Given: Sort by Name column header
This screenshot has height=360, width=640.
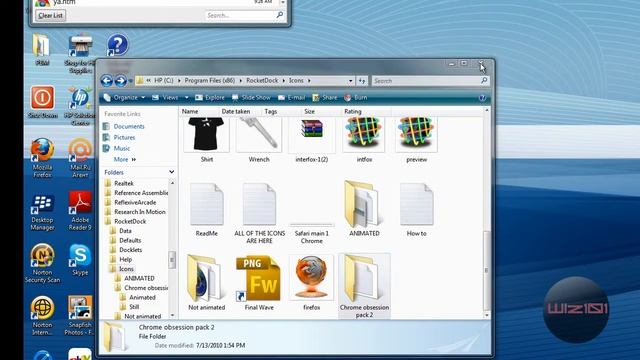Looking at the screenshot, I should pyautogui.click(x=199, y=111).
